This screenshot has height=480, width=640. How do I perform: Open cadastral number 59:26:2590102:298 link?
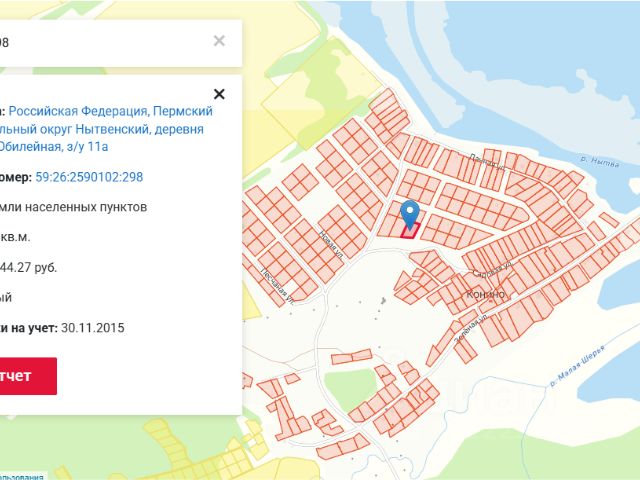[89, 177]
